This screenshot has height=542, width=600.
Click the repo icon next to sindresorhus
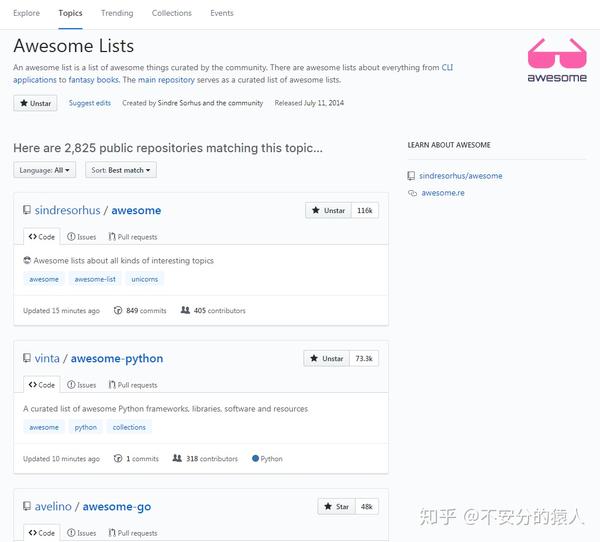click(x=27, y=210)
